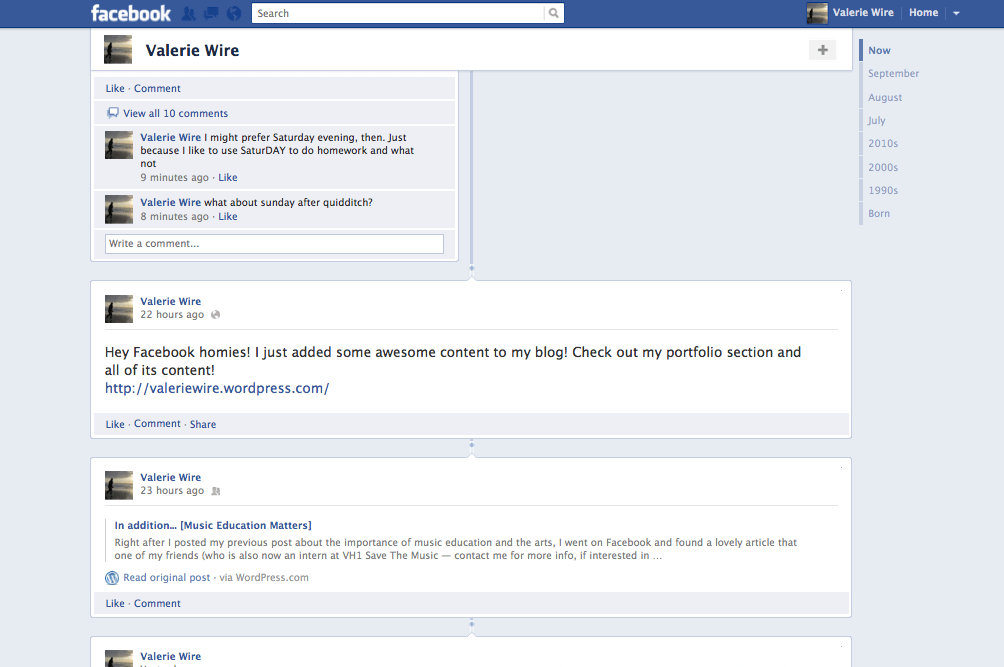Click the search magnifier button
Image resolution: width=1004 pixels, height=667 pixels.
point(554,13)
